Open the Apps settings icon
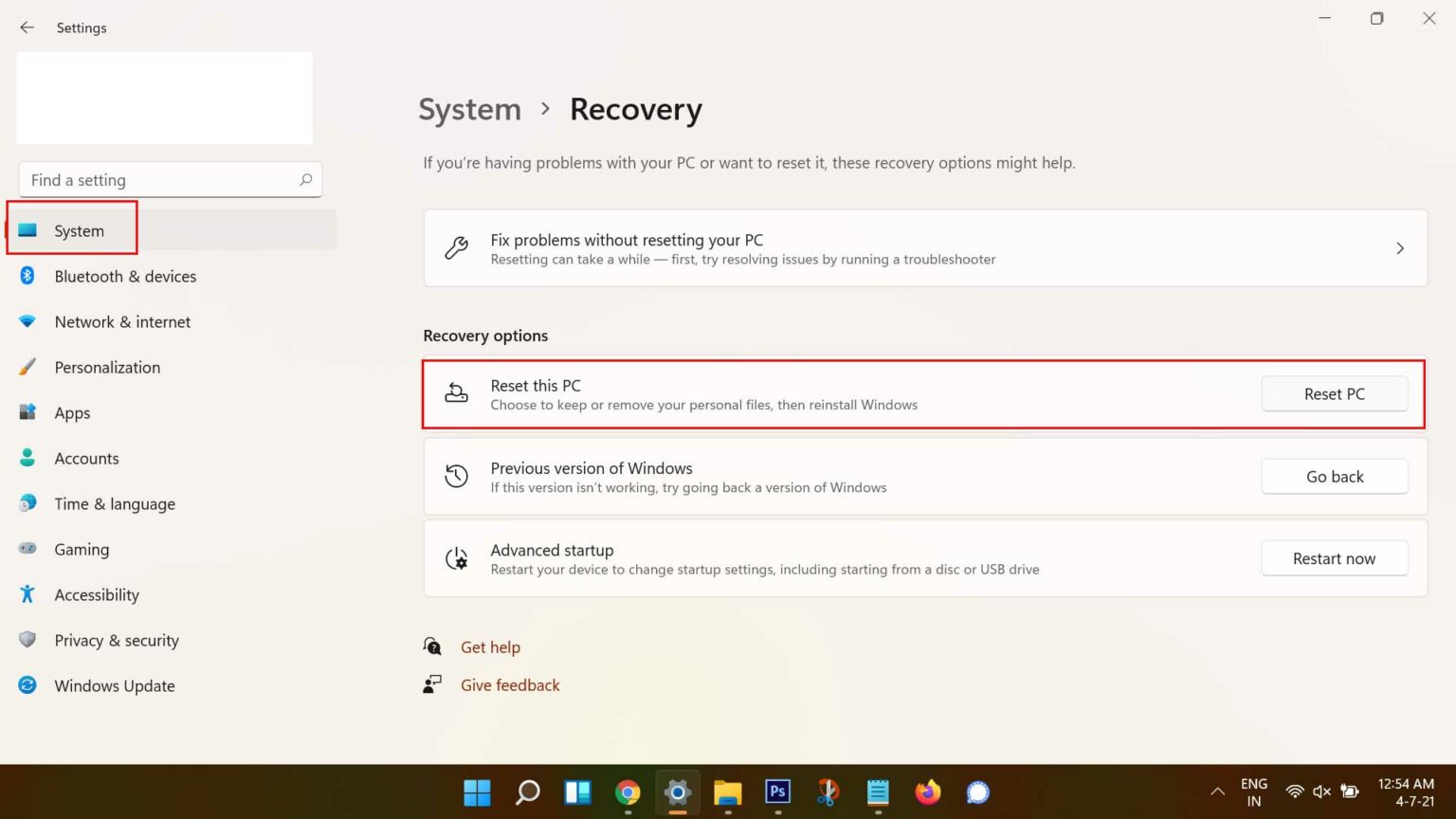 point(27,412)
